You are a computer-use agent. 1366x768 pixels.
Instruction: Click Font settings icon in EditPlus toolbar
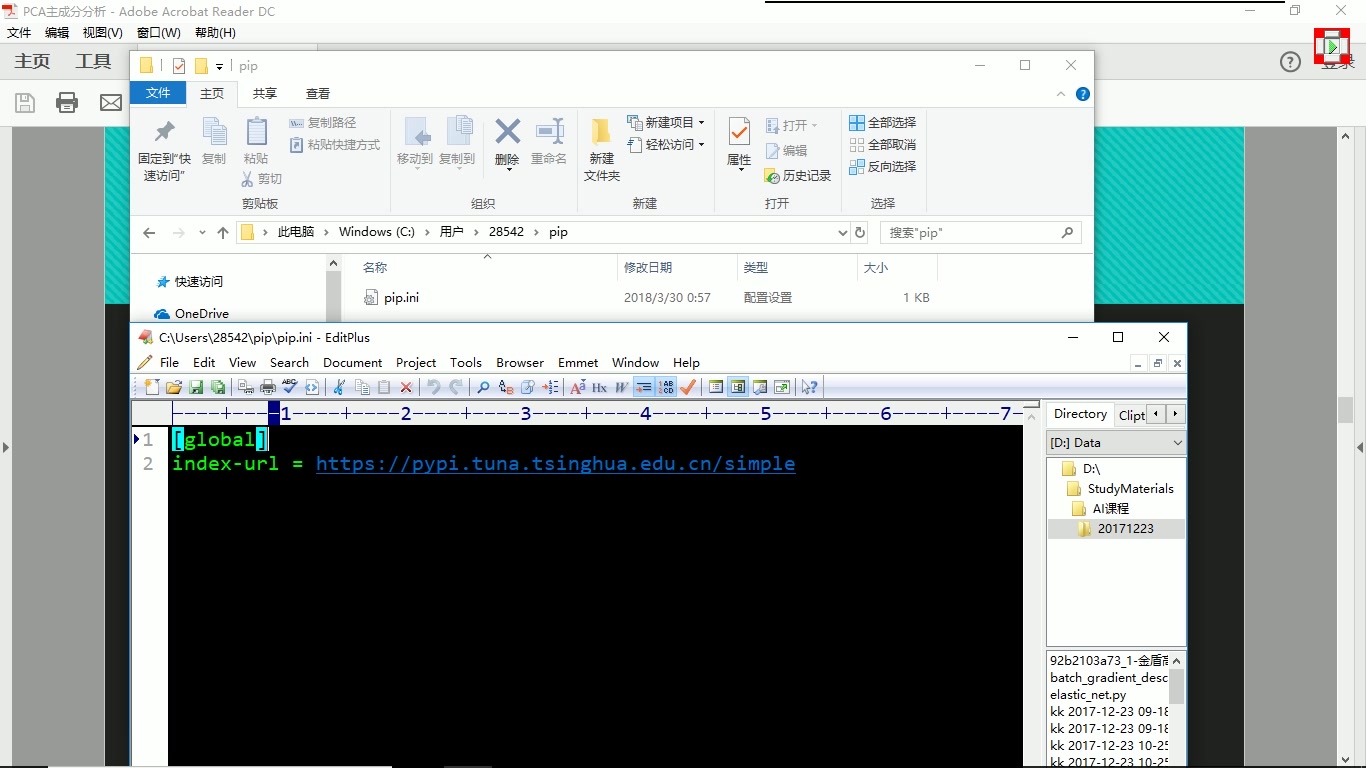pos(578,387)
